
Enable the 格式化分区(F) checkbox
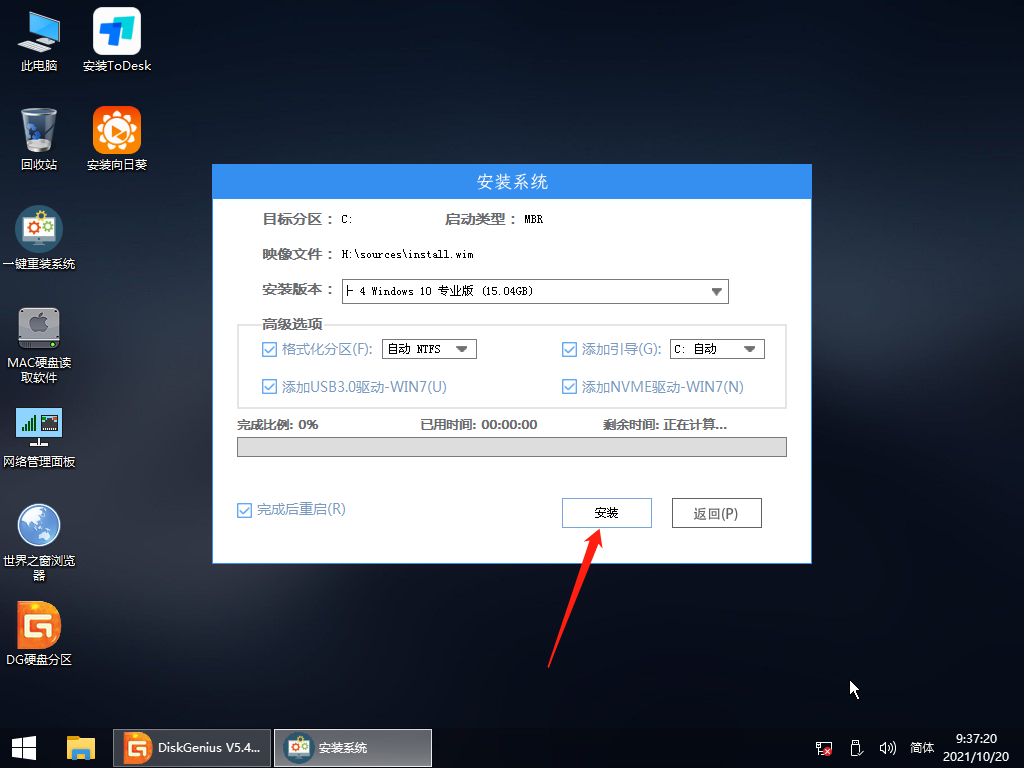coord(270,348)
